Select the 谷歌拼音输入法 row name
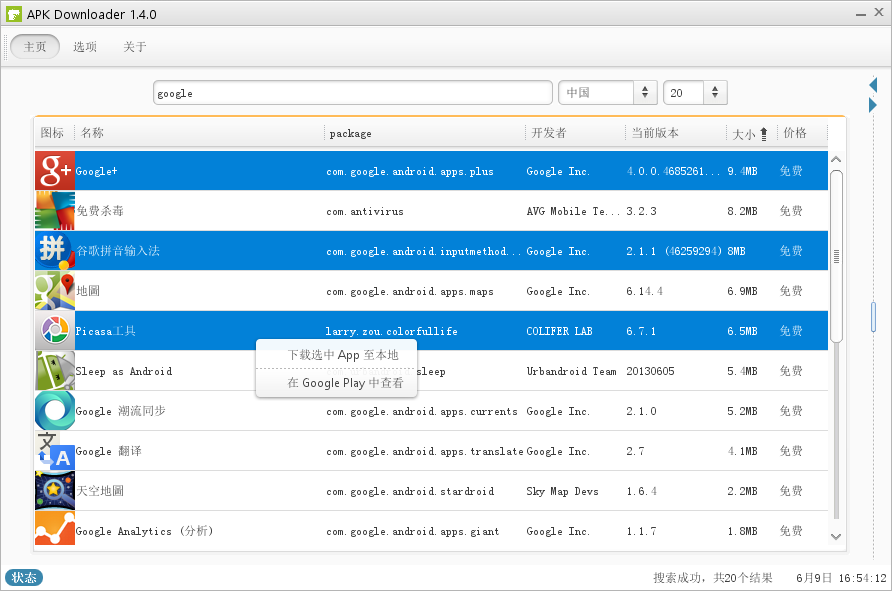892x591 pixels. 118,251
